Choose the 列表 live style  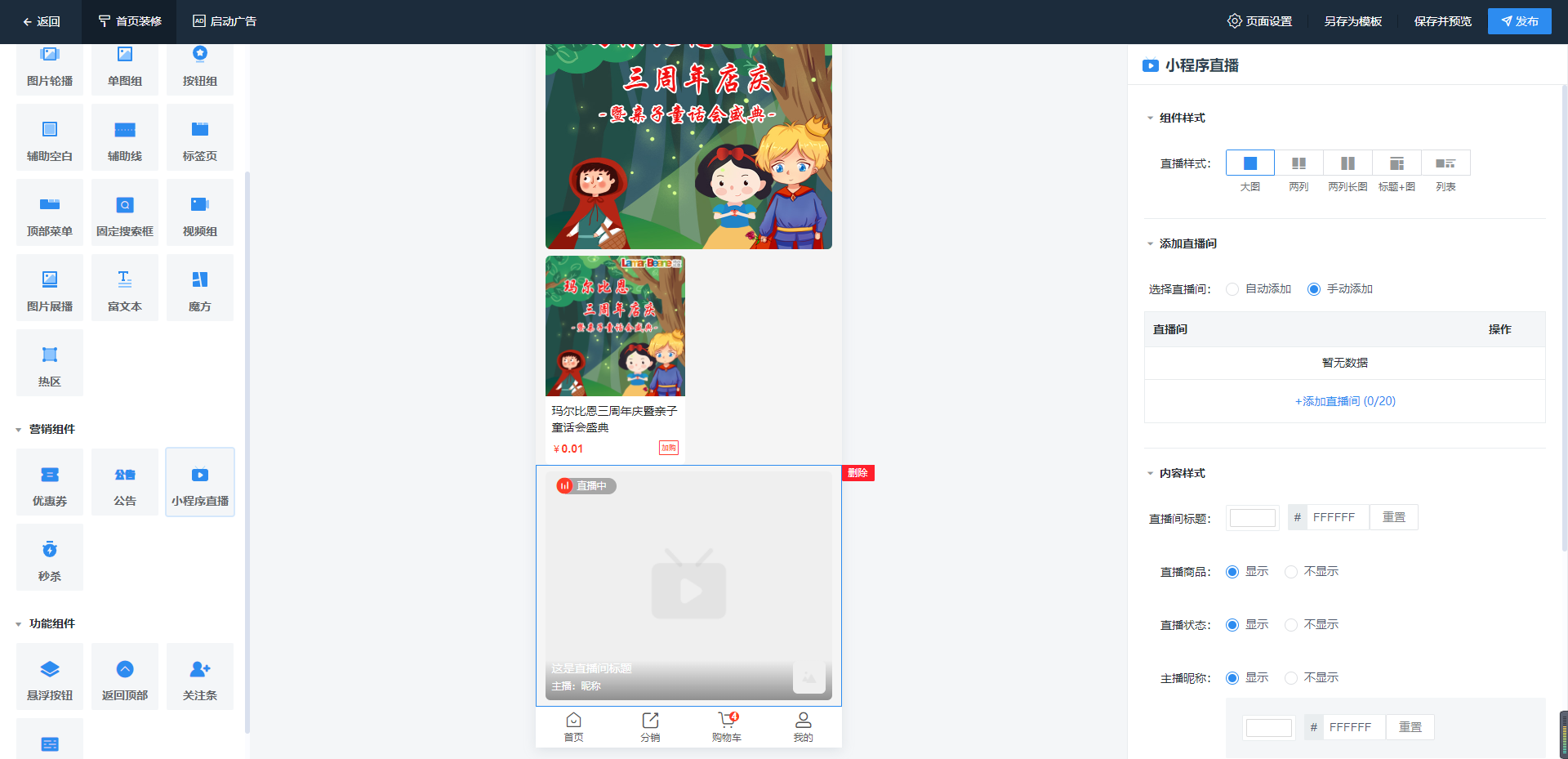tap(1446, 163)
